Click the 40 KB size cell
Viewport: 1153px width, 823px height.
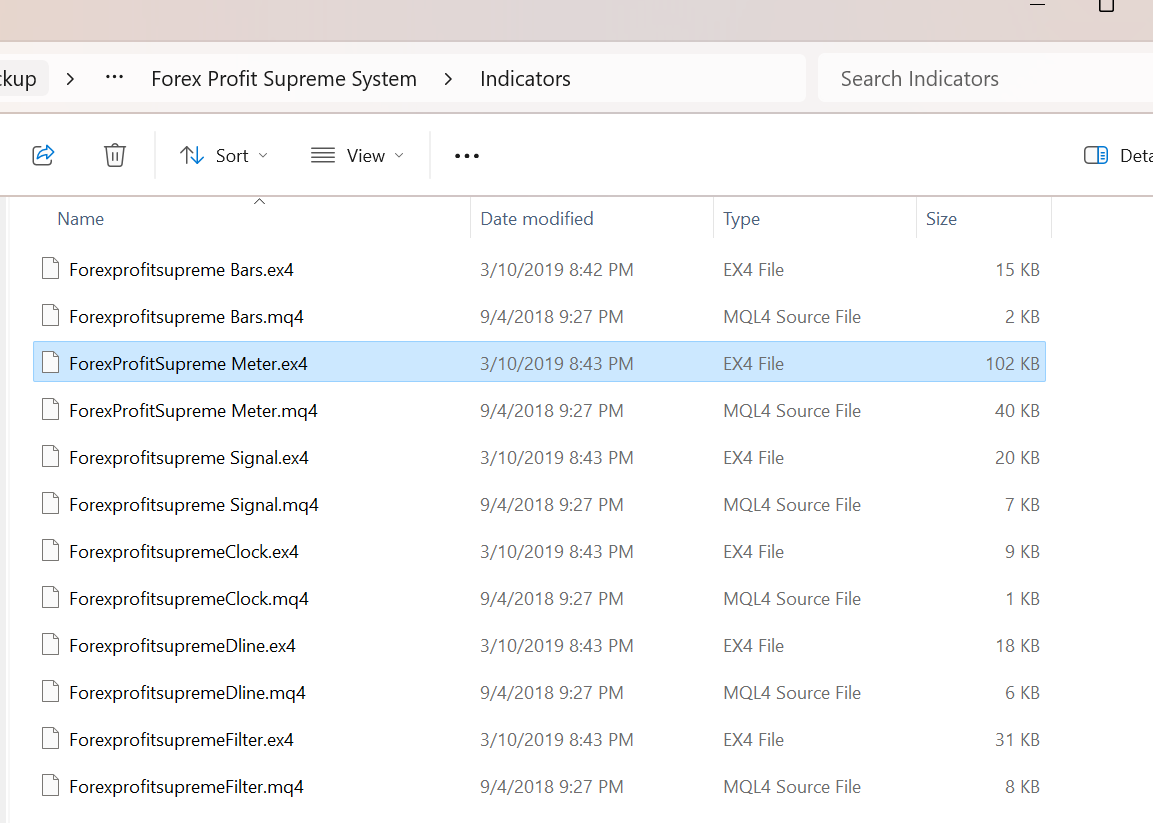pos(1018,410)
